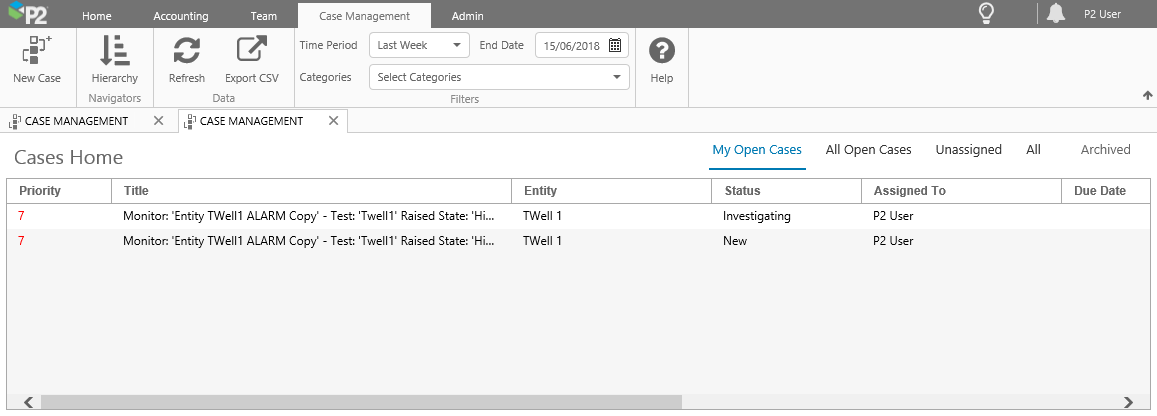Screen dimensions: 1157x416
Task: Open the Admin ribbon tab
Action: coord(467,16)
